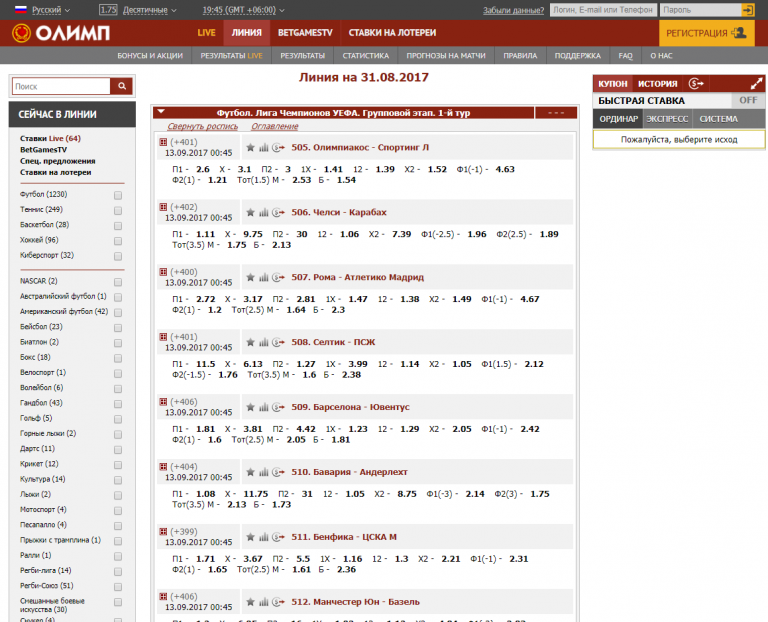Star match 506 Челси - Карабах

tap(250, 213)
